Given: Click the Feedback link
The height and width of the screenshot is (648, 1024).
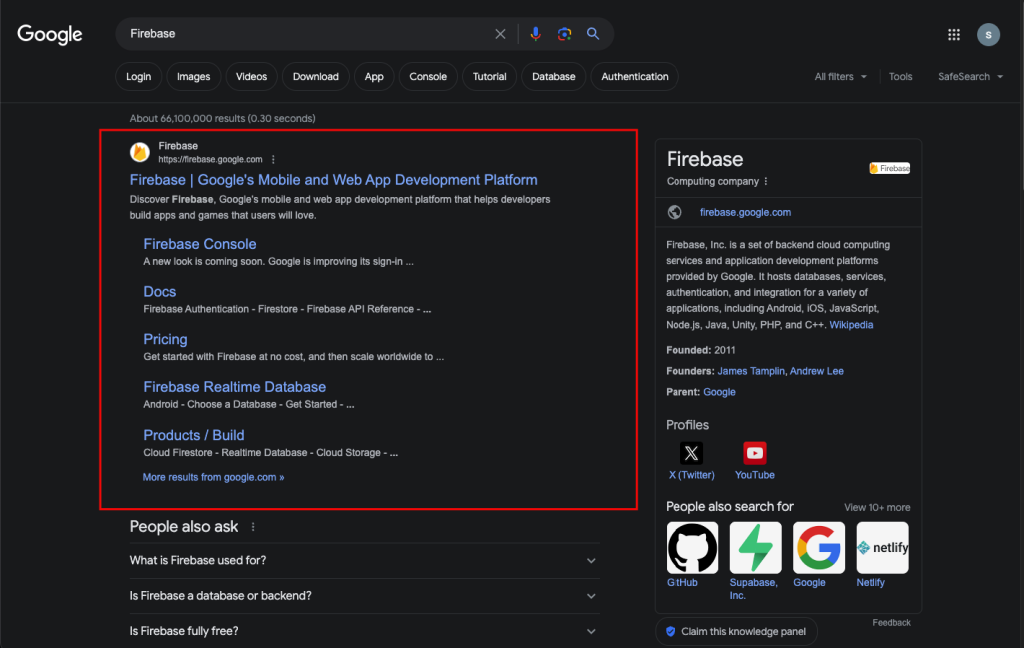Looking at the screenshot, I should pos(891,623).
